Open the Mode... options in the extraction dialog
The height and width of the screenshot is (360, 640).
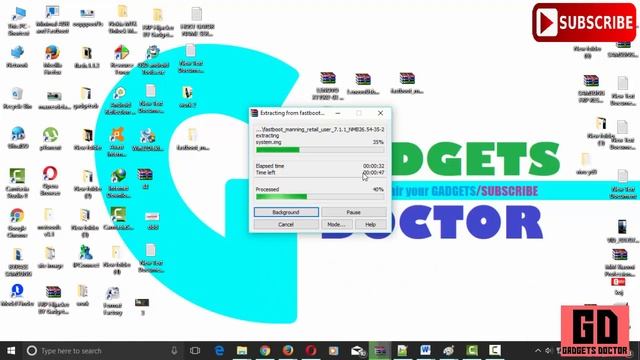click(336, 224)
